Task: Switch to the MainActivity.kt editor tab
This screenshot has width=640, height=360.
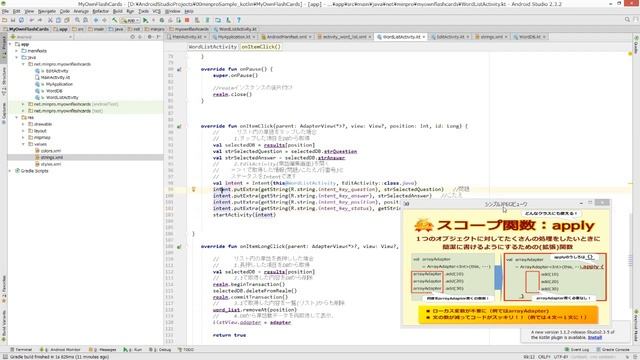Action: pyautogui.click(x=187, y=37)
